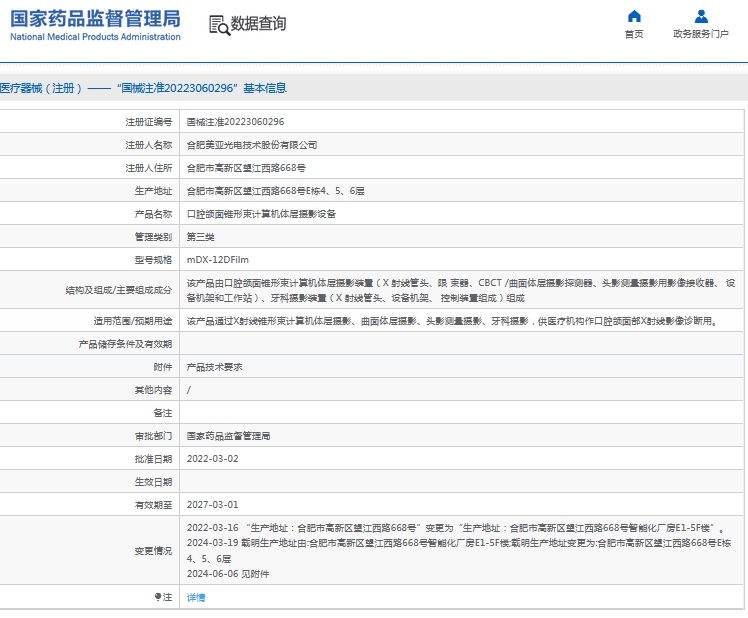The width and height of the screenshot is (748, 618).
Task: Click the attachment value 产品技术要求
Action: pyautogui.click(x=214, y=367)
